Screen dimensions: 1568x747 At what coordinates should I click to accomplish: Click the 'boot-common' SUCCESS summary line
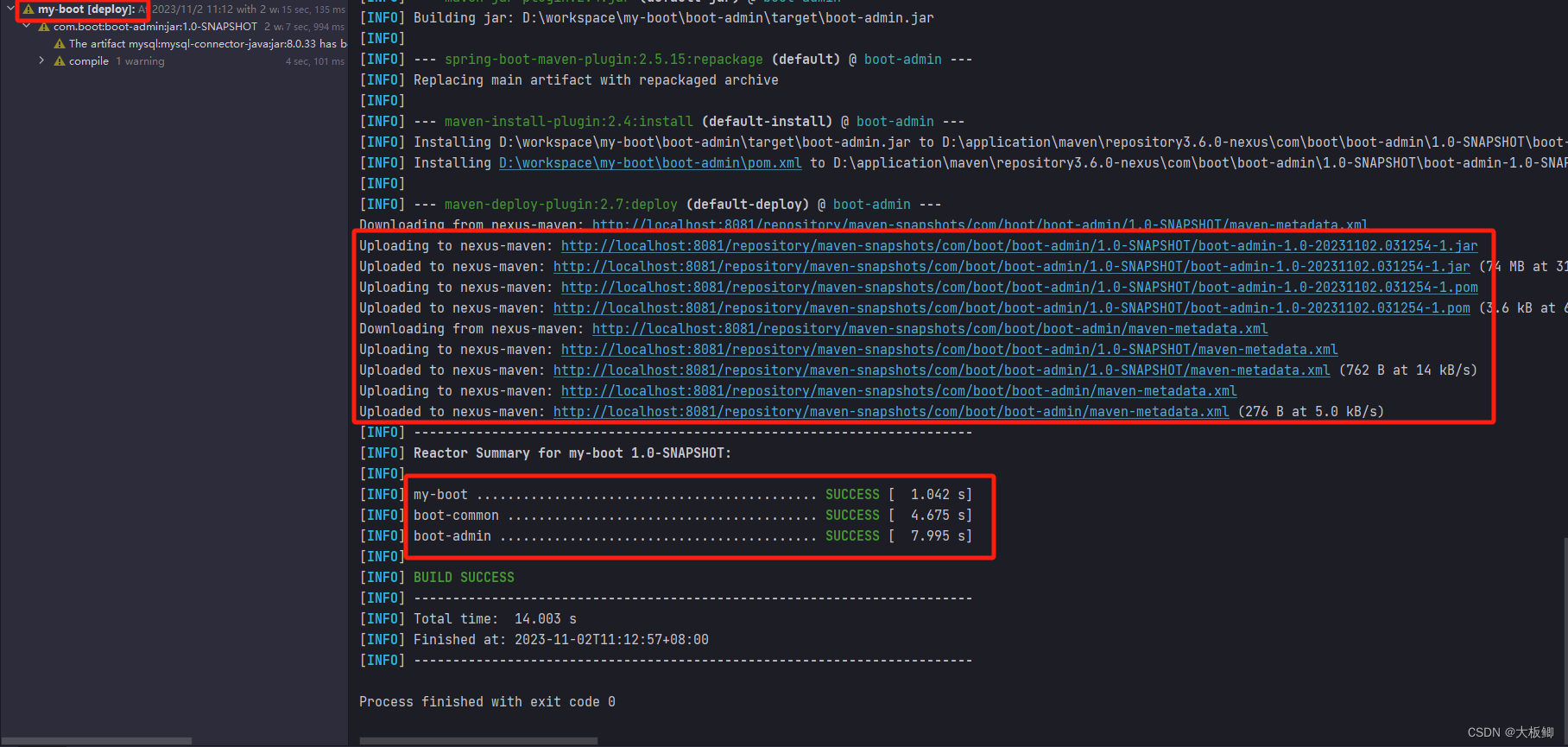point(692,516)
